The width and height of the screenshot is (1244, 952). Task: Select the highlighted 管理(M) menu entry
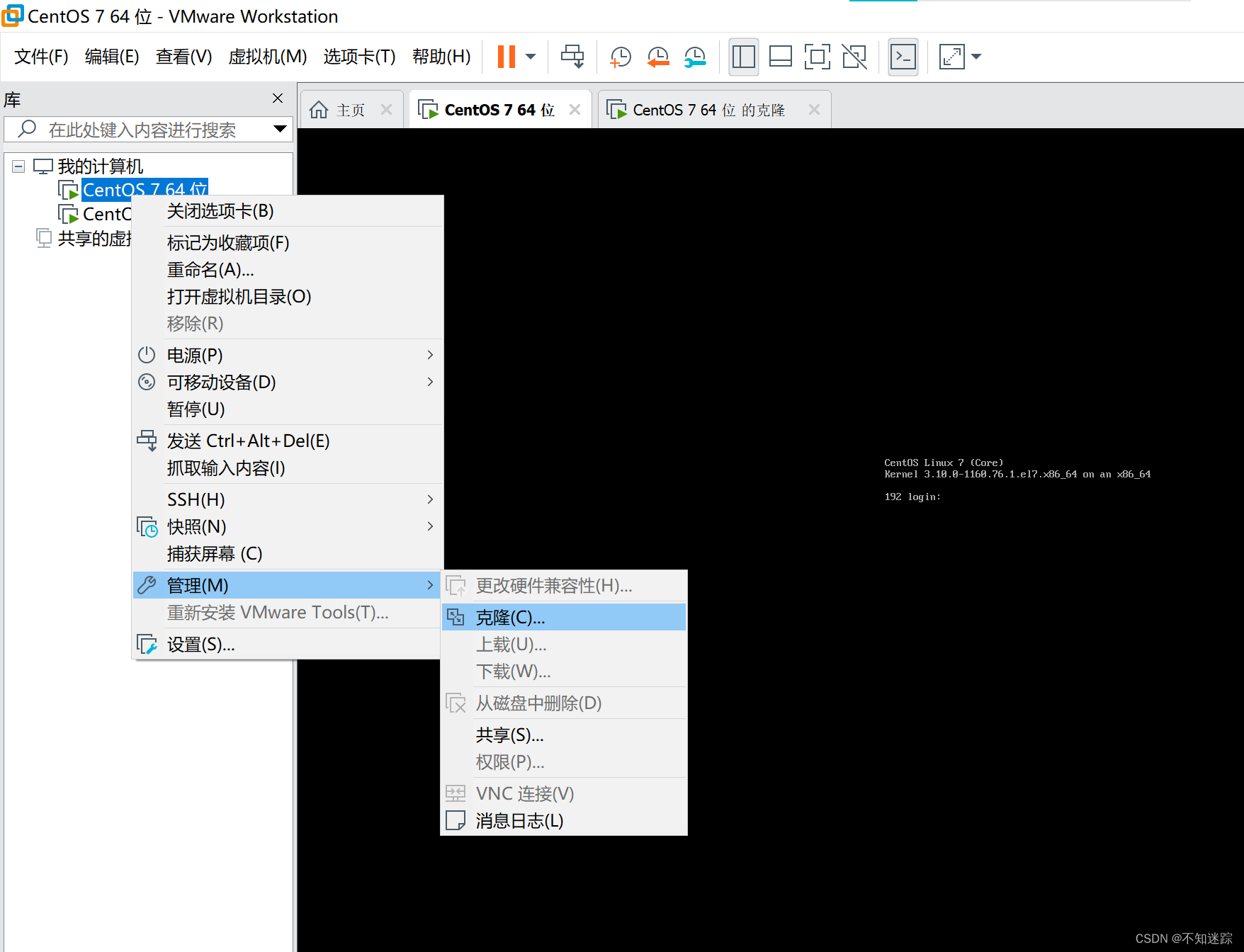click(288, 585)
